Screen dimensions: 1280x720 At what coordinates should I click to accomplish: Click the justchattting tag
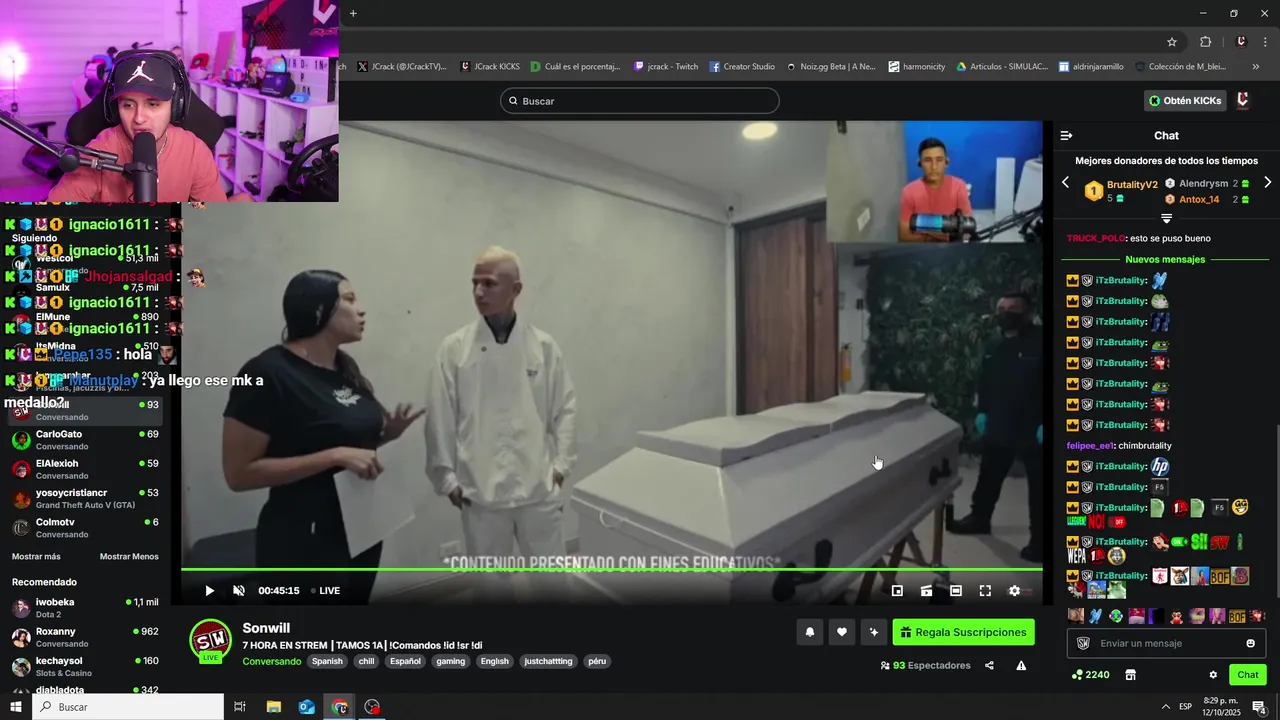[x=549, y=661]
